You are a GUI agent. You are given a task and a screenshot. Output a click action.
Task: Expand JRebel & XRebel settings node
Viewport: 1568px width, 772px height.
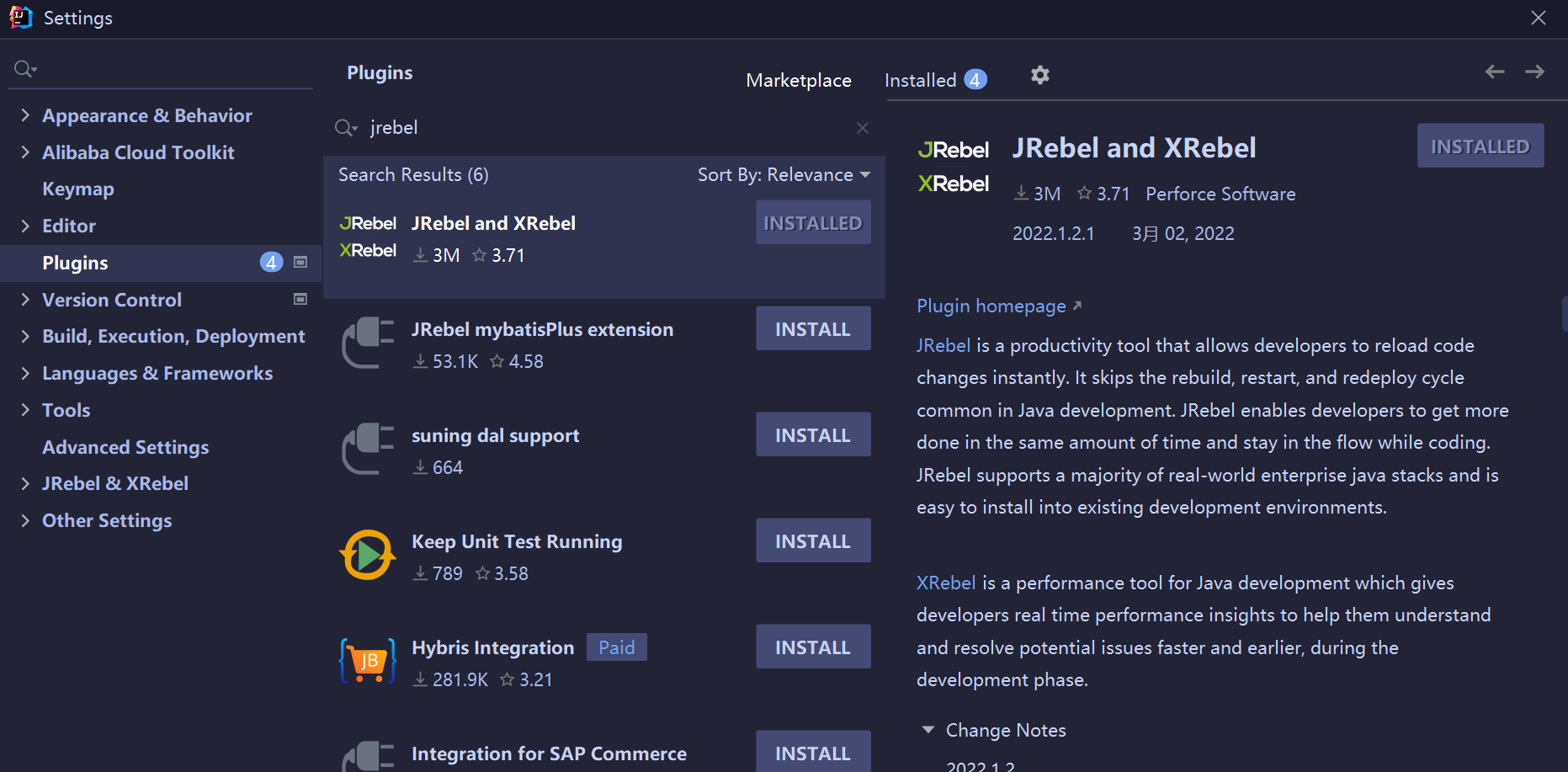(25, 483)
